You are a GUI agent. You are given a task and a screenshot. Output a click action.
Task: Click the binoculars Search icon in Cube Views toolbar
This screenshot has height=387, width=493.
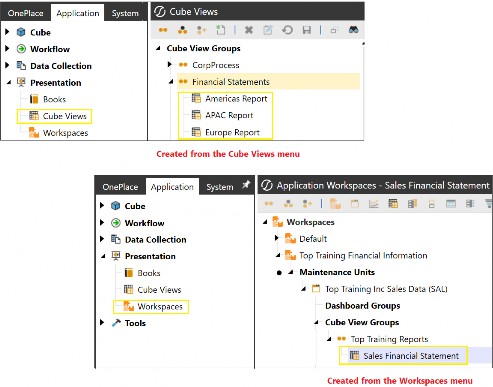[353, 30]
